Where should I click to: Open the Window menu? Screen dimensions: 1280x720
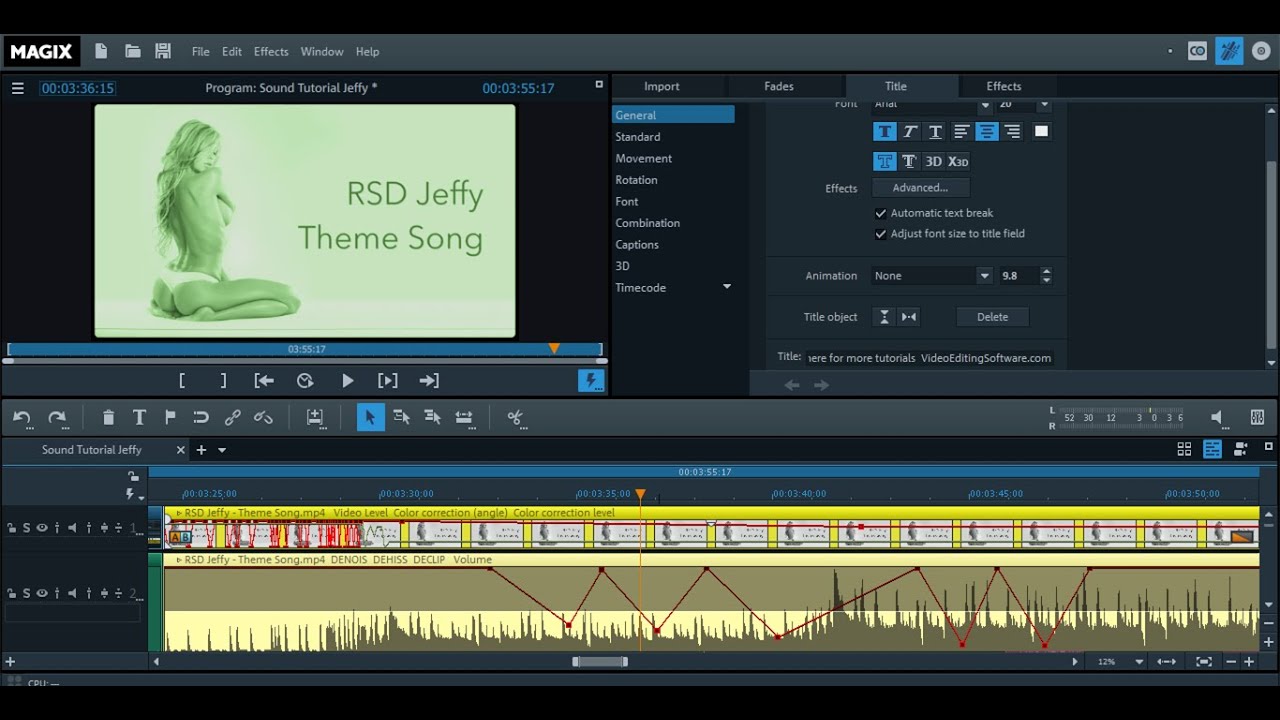click(x=322, y=52)
